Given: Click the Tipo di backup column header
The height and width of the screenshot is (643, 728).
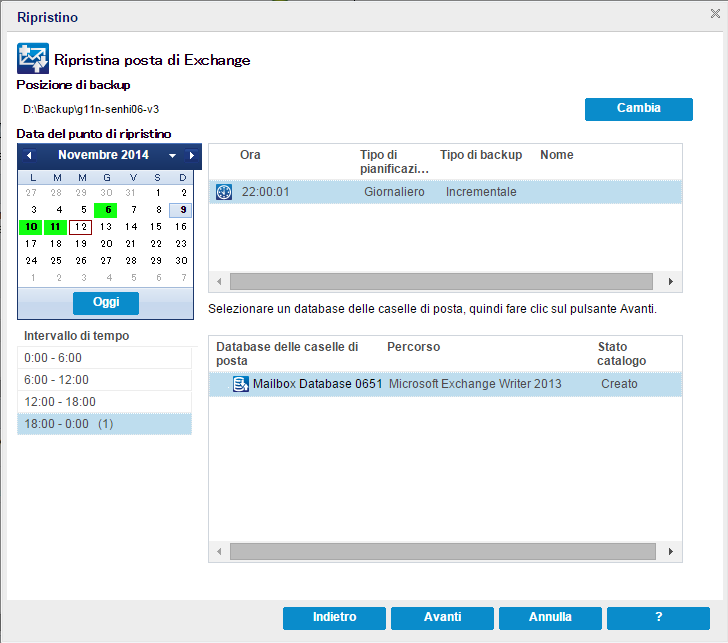Looking at the screenshot, I should tap(481, 155).
